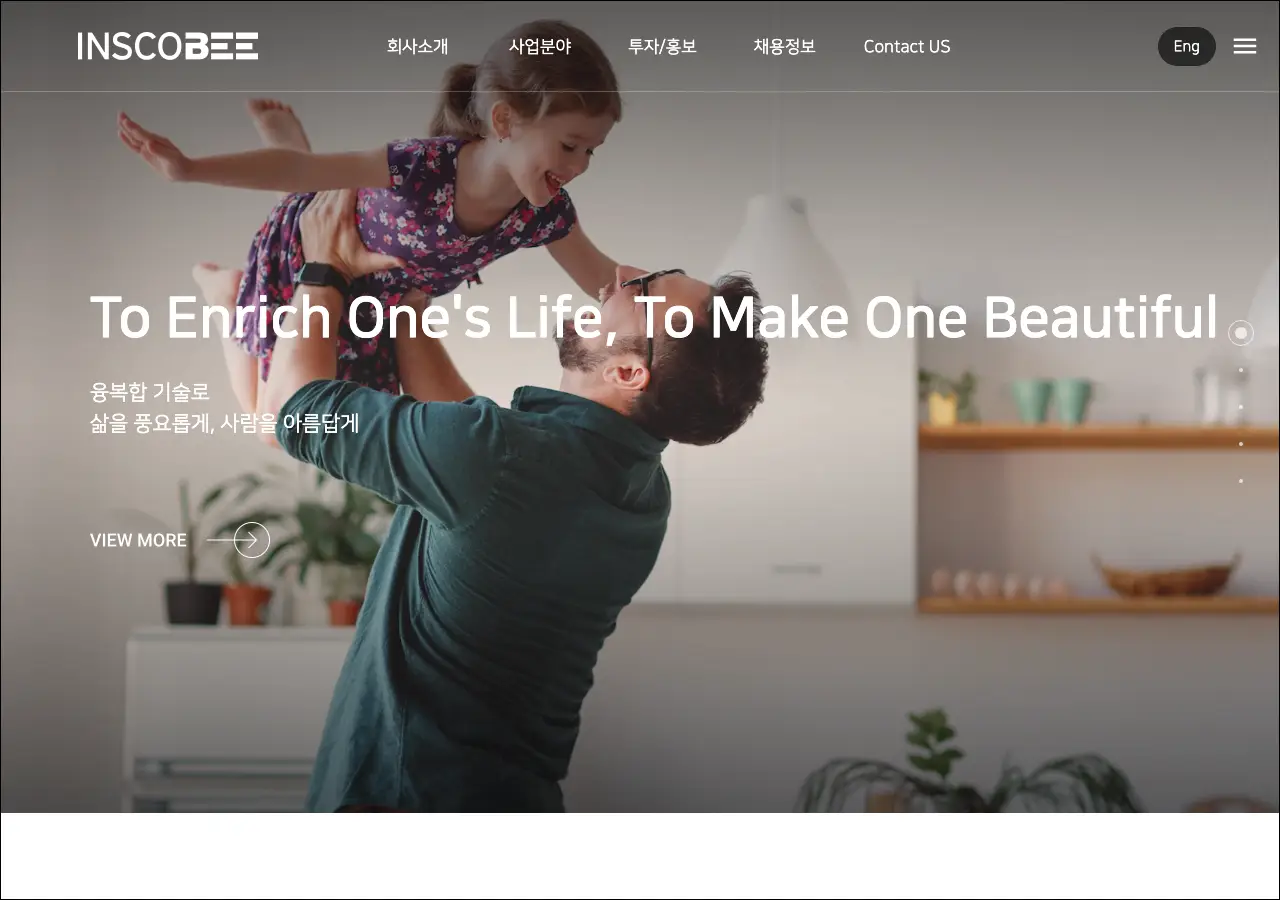Click the 삶을 풍요롭게 subtitle line
Screen dimensions: 1280x900
(225, 423)
